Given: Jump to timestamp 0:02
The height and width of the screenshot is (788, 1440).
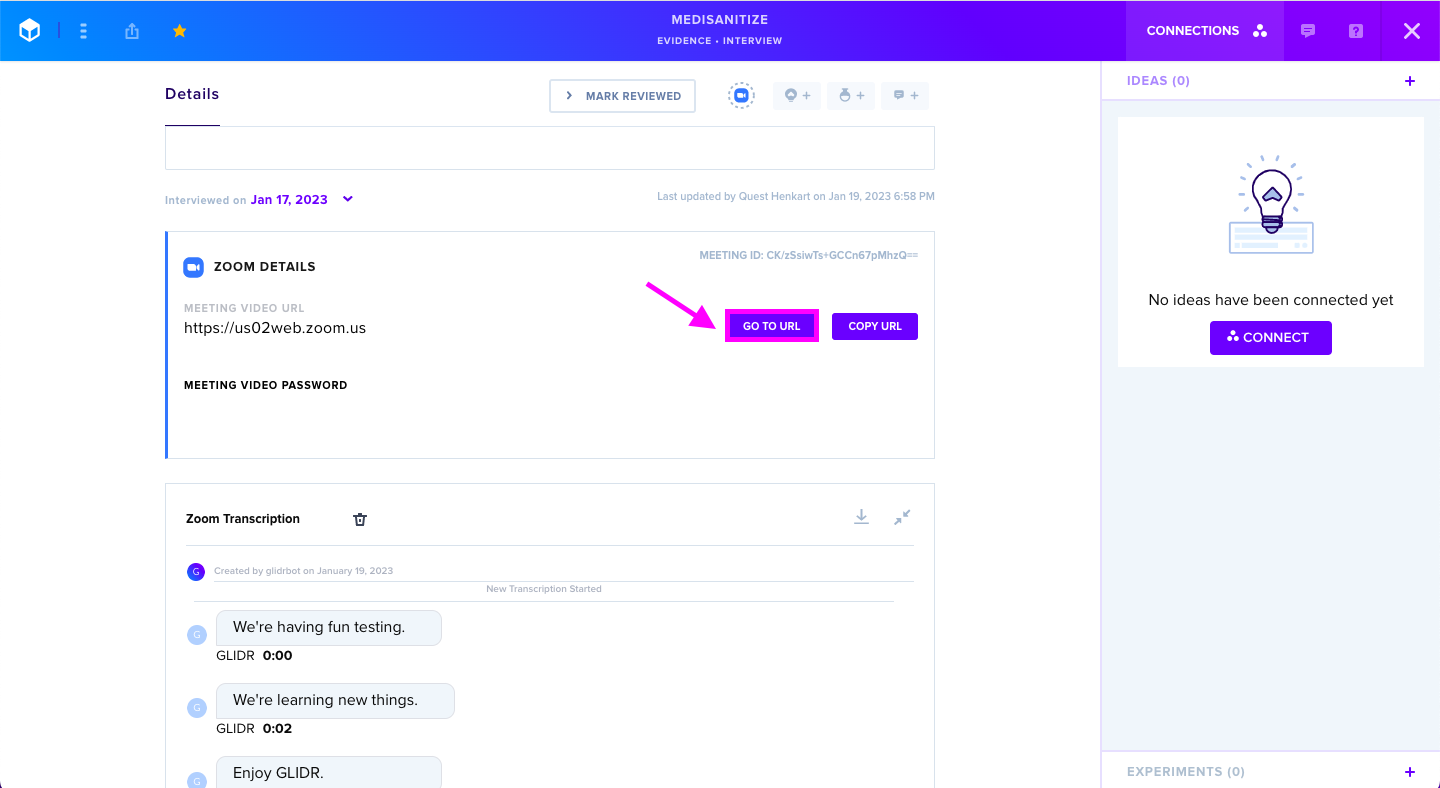Looking at the screenshot, I should click(x=277, y=729).
